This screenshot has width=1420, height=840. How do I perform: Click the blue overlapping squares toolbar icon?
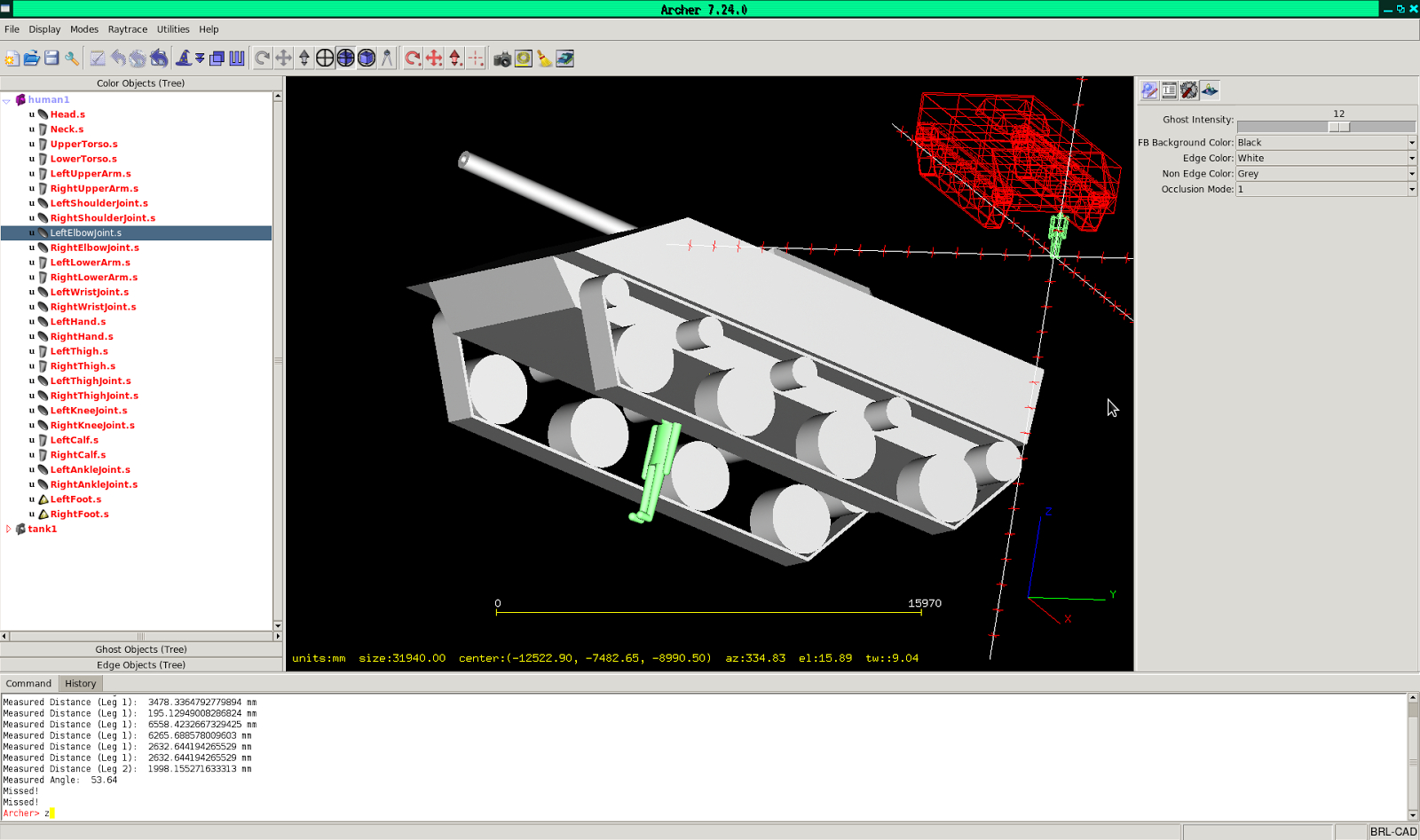click(x=217, y=59)
